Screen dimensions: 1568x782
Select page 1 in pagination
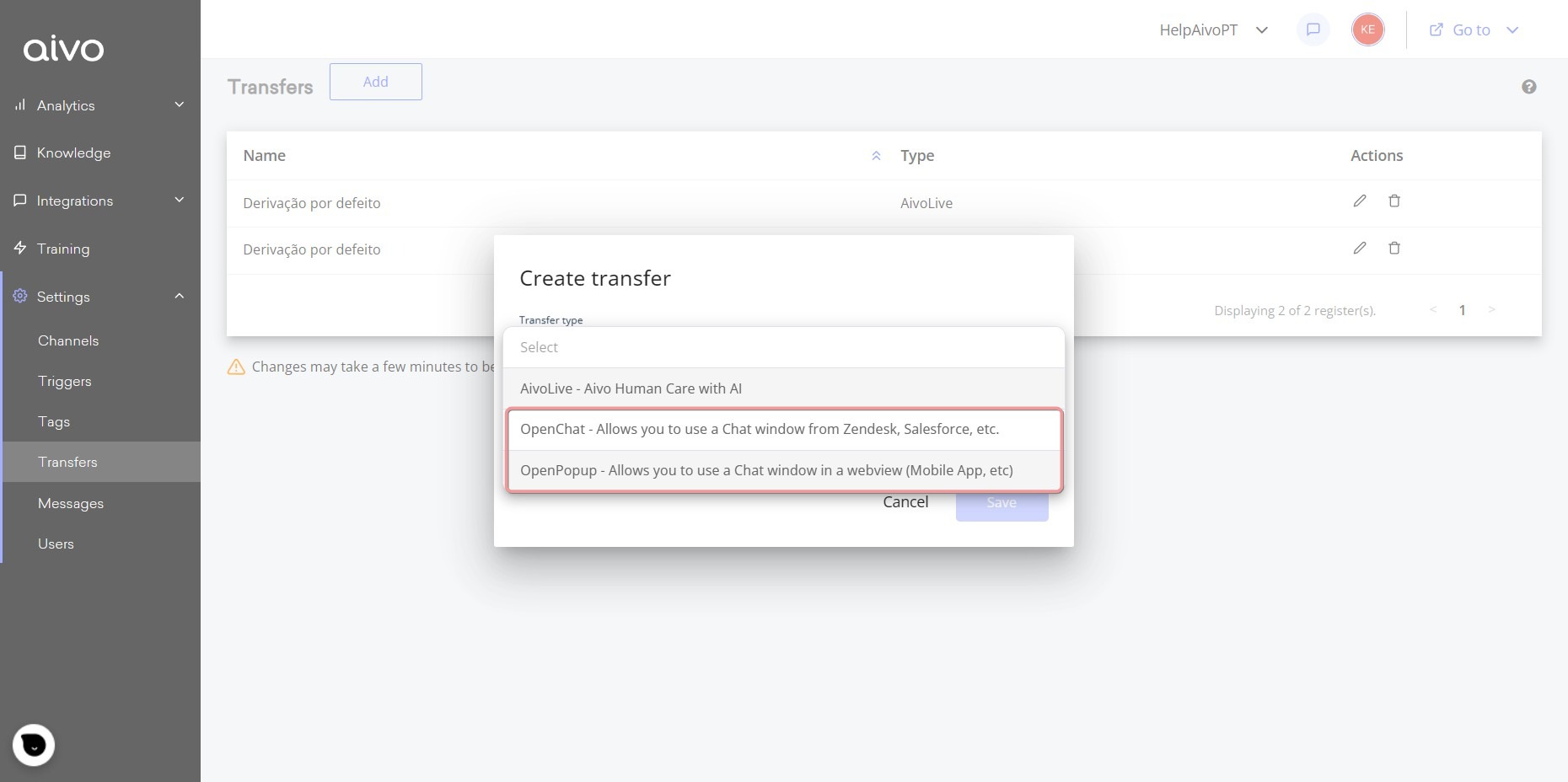coord(1463,310)
